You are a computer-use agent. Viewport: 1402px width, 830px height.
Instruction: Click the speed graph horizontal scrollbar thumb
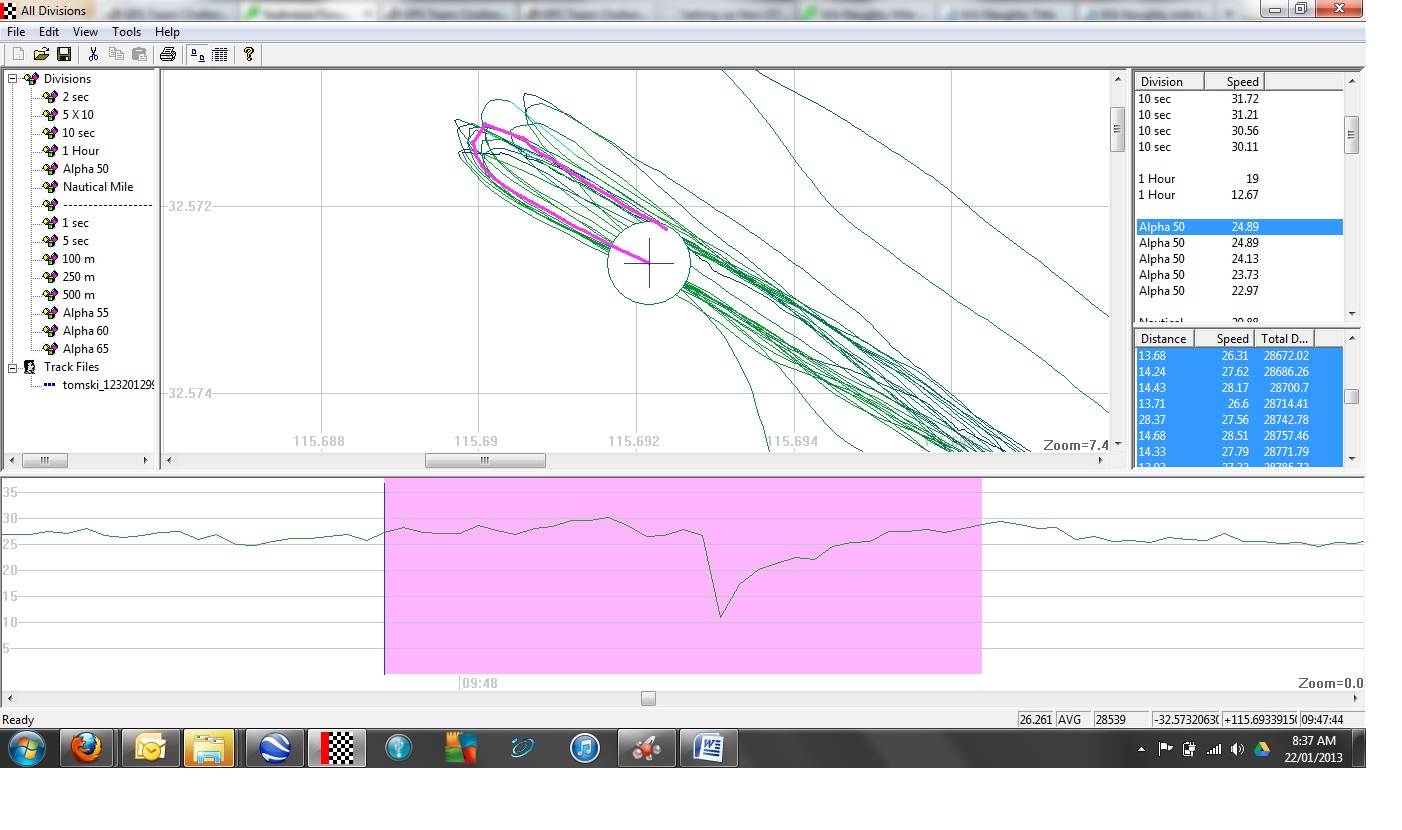click(648, 698)
